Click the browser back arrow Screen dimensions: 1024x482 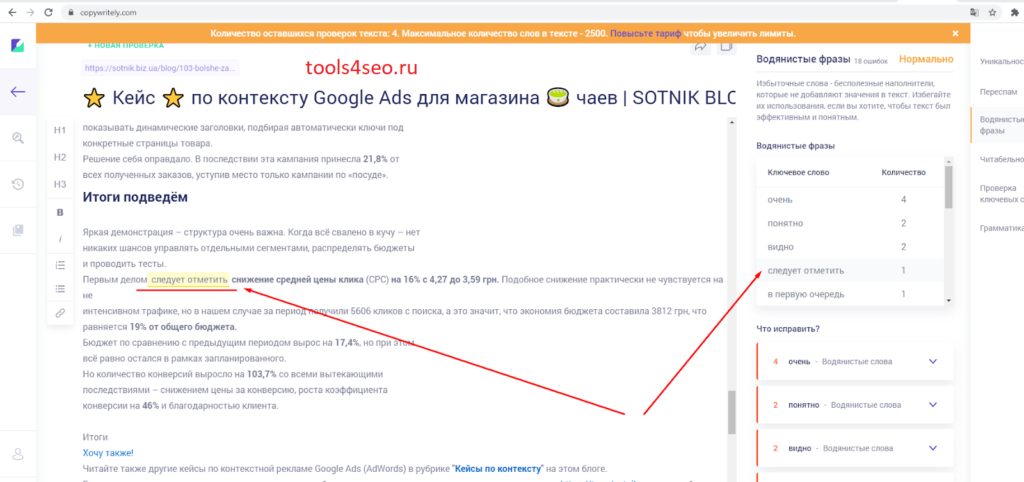tap(12, 12)
